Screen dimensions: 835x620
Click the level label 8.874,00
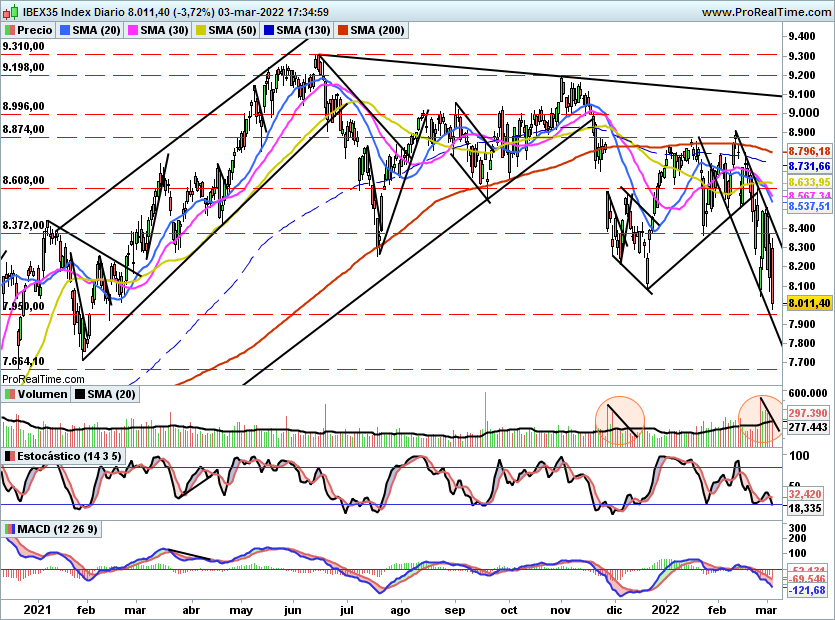coord(23,129)
